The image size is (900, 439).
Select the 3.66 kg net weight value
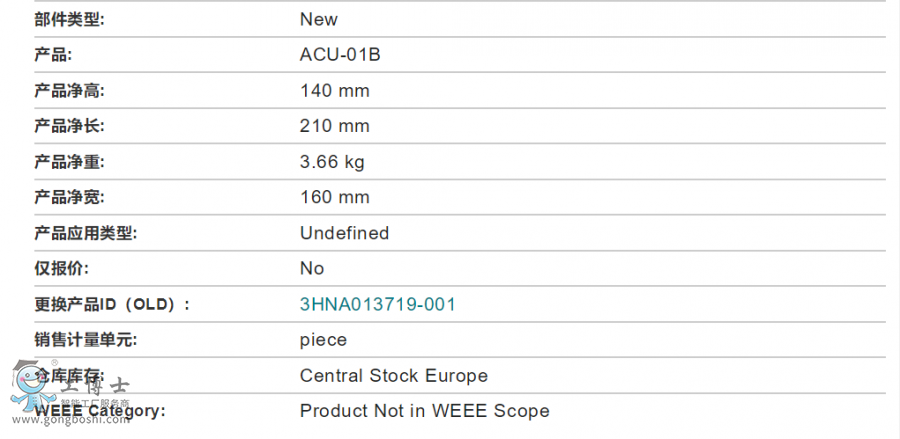(x=332, y=162)
